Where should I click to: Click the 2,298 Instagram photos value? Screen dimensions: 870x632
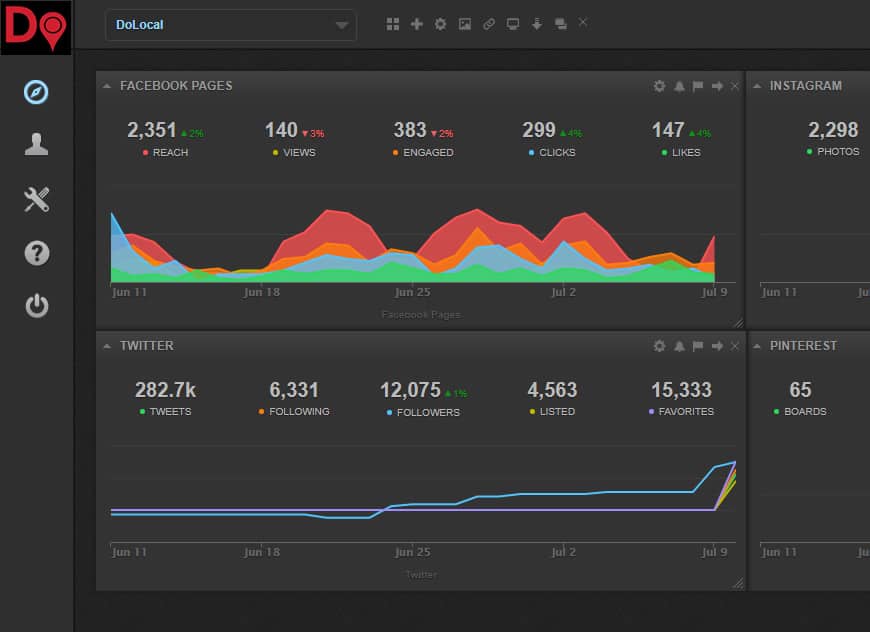pyautogui.click(x=833, y=130)
